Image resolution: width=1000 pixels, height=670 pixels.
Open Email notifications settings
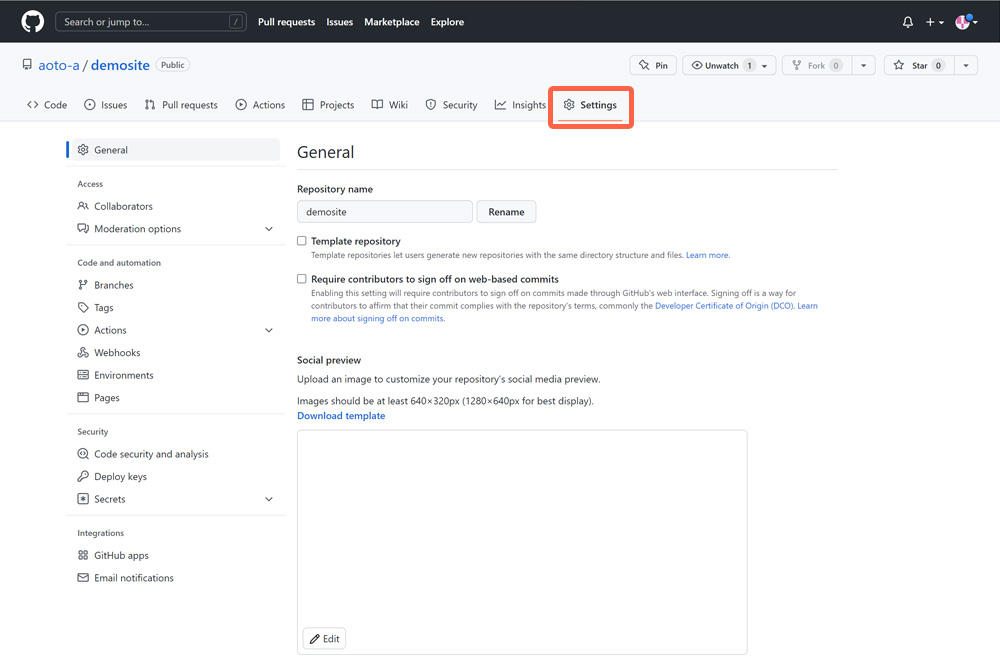[x=126, y=578]
